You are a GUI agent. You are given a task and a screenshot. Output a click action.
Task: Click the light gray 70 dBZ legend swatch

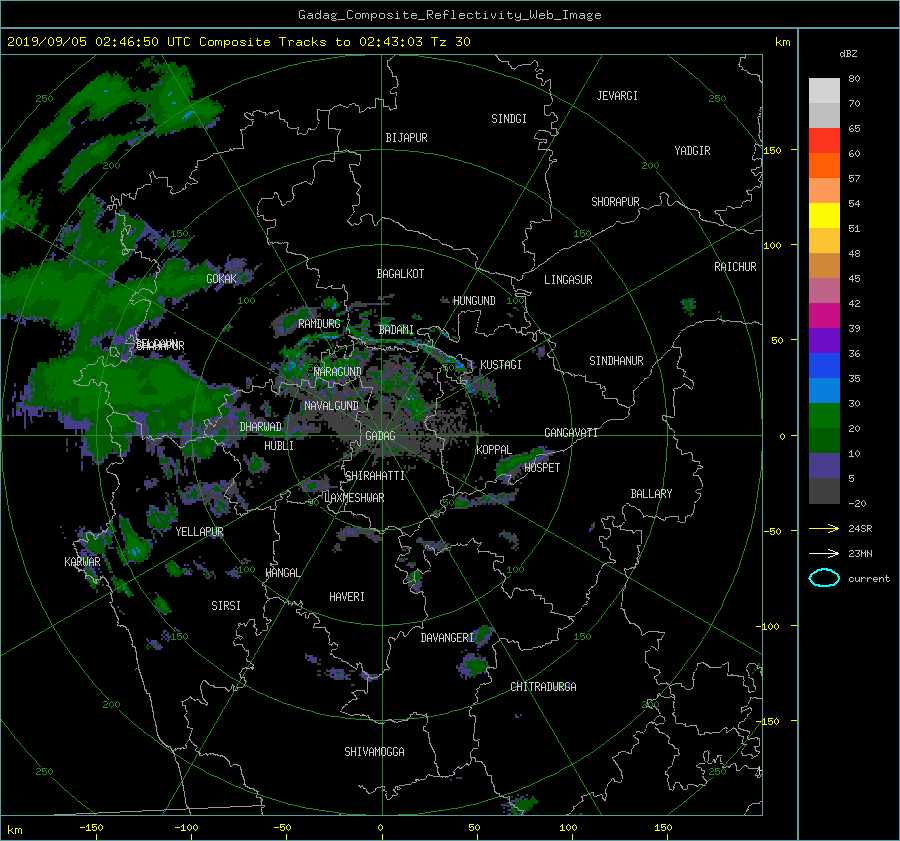[x=824, y=91]
